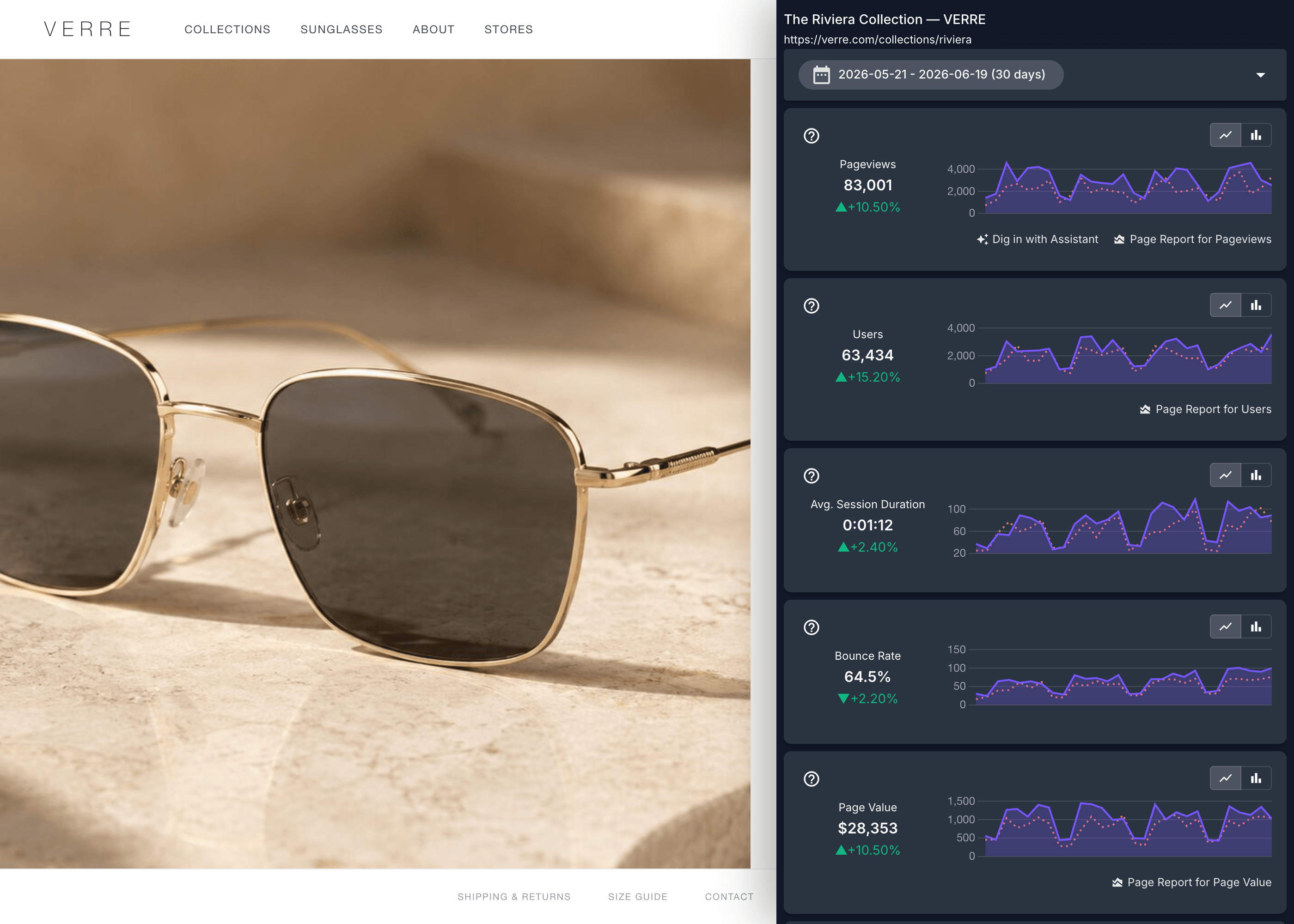Open the help icon for Bounce Rate
The width and height of the screenshot is (1294, 924).
pyautogui.click(x=811, y=627)
